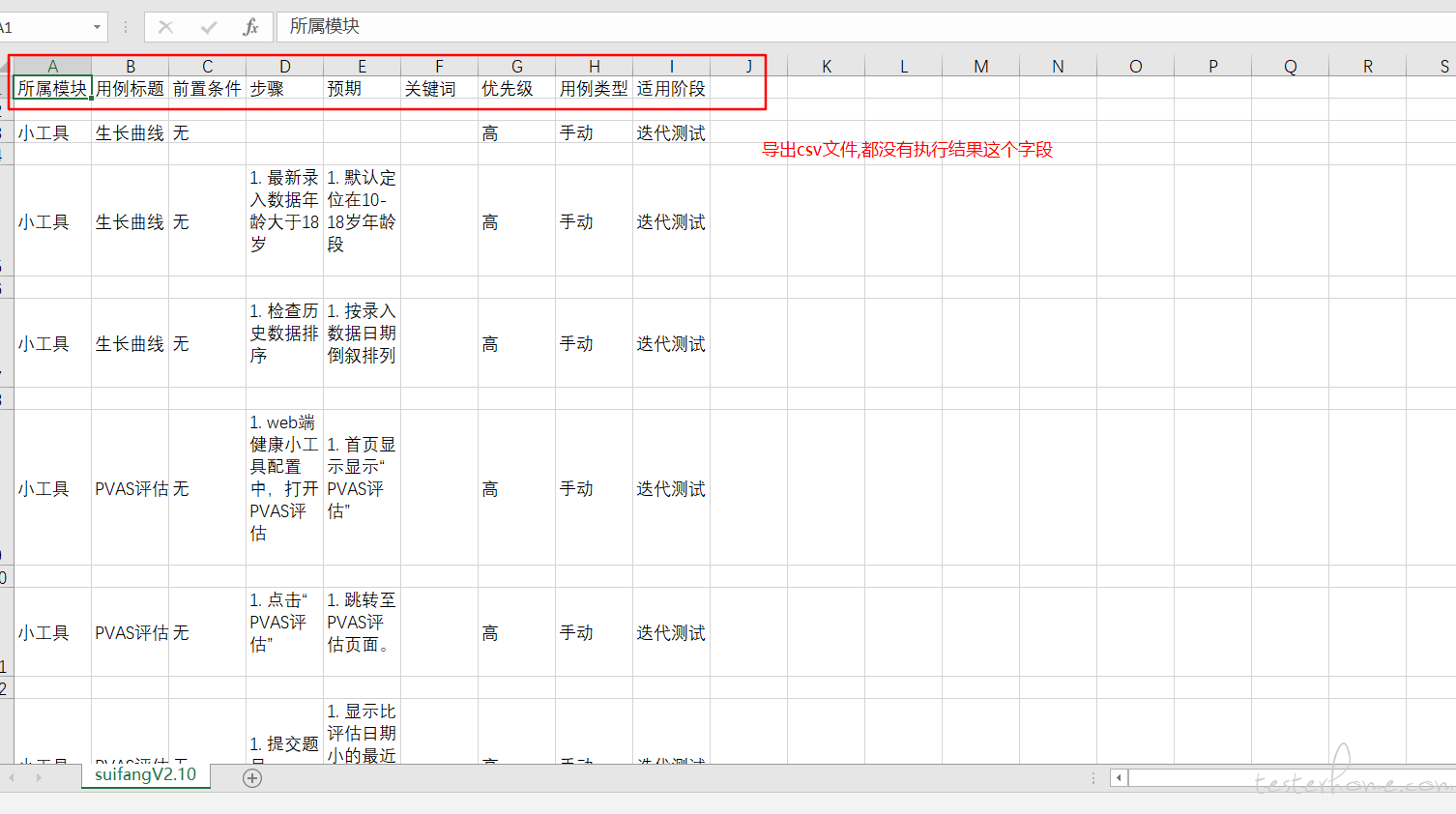1456x814 pixels.
Task: Open the Name Box dropdown arrow
Action: coord(97,27)
